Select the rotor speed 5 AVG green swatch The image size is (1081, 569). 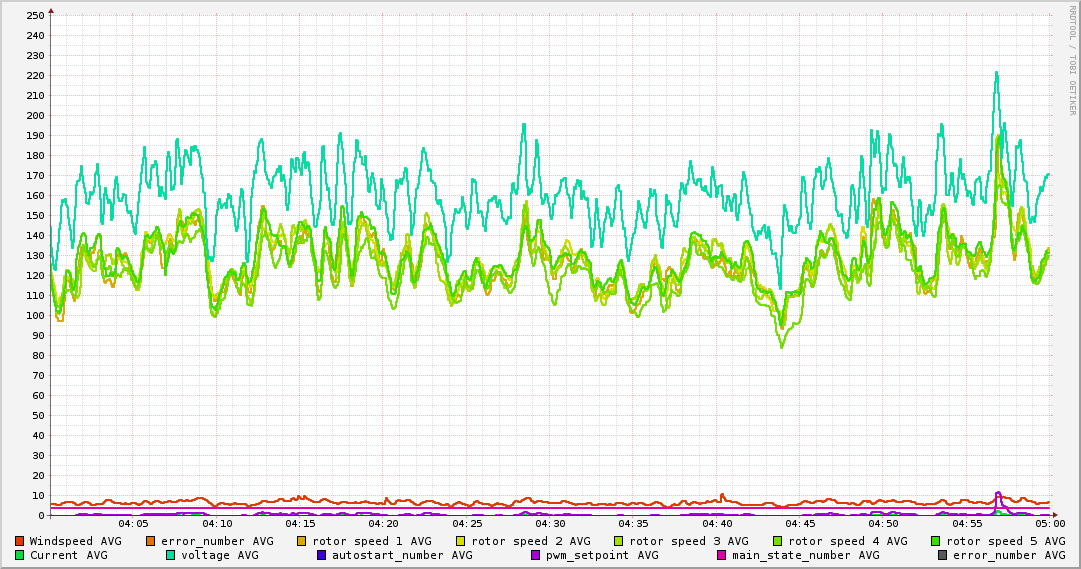(936, 541)
